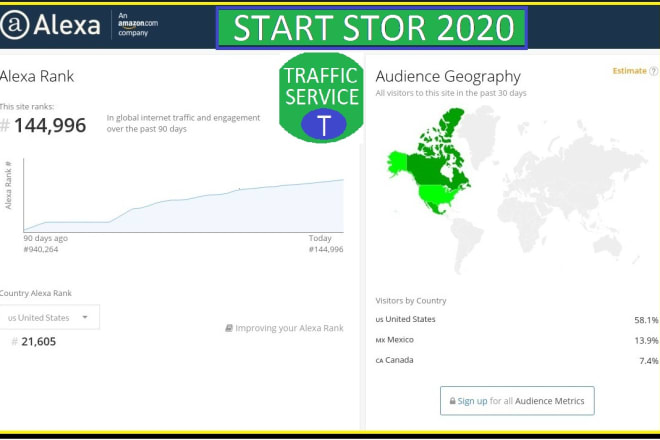Viewport: 660px width, 440px height.
Task: Click the Audience Geography heading
Action: [448, 77]
